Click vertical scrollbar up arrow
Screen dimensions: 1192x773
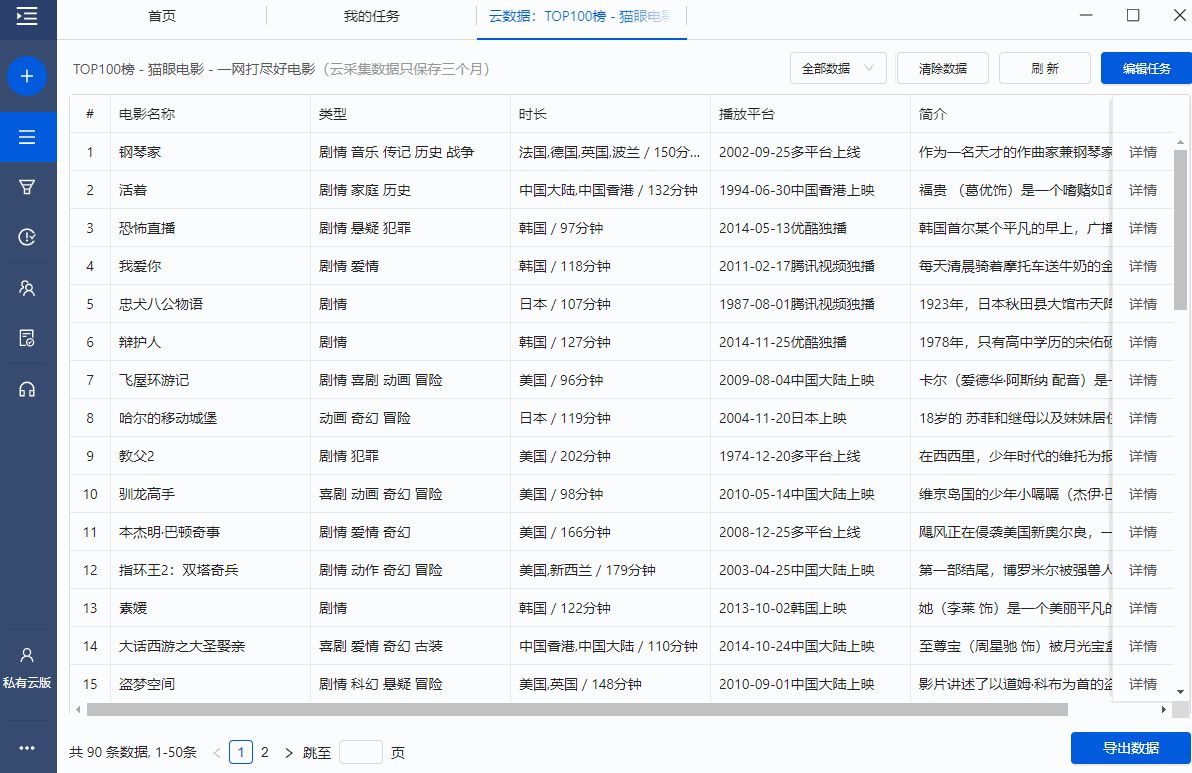[1181, 142]
